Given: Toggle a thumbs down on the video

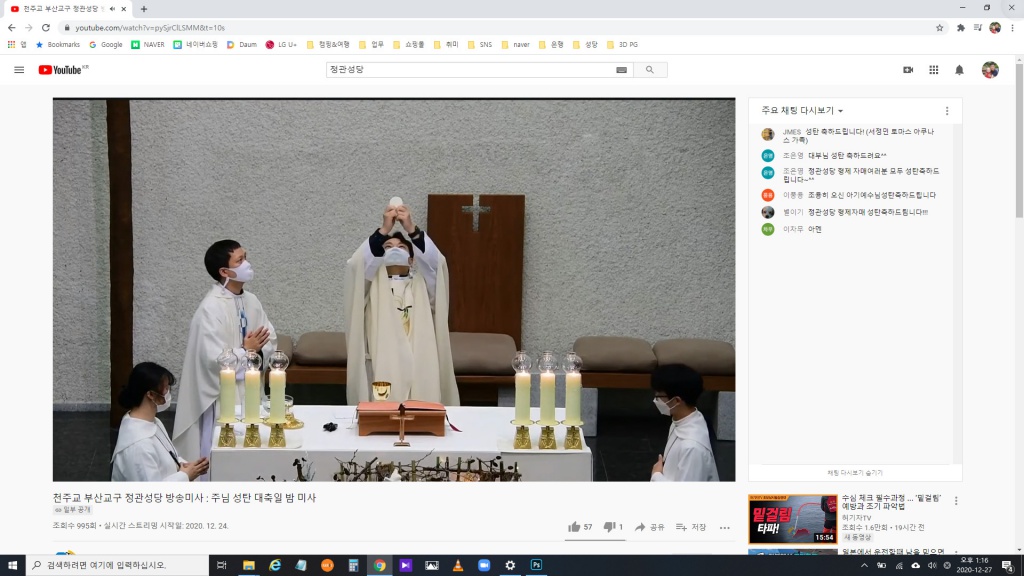Looking at the screenshot, I should tap(609, 526).
